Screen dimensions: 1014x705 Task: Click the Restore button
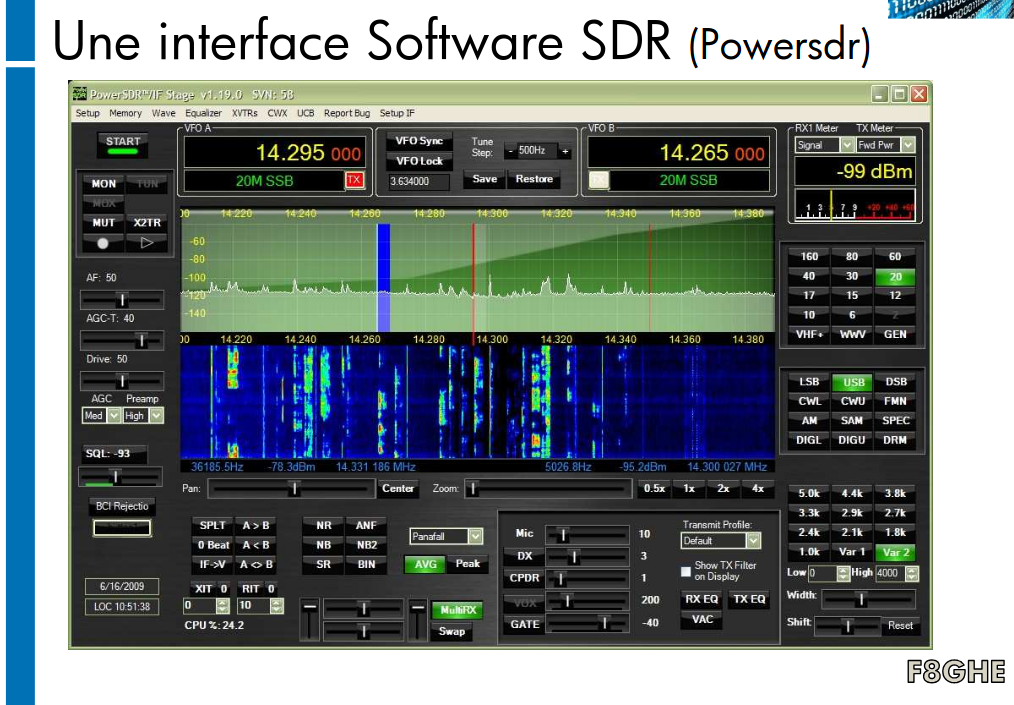click(534, 179)
